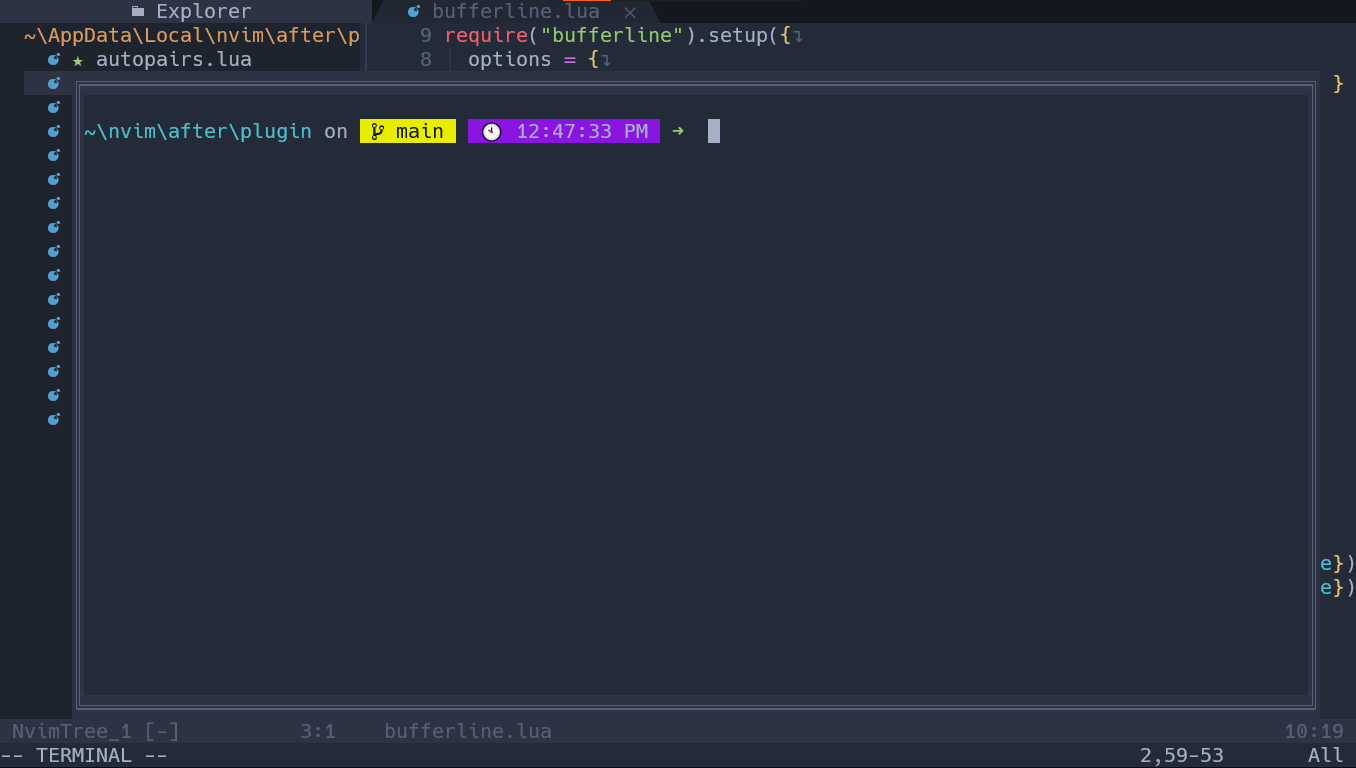Click the All scroll indicator
1356x768 pixels.
pyautogui.click(x=1326, y=755)
